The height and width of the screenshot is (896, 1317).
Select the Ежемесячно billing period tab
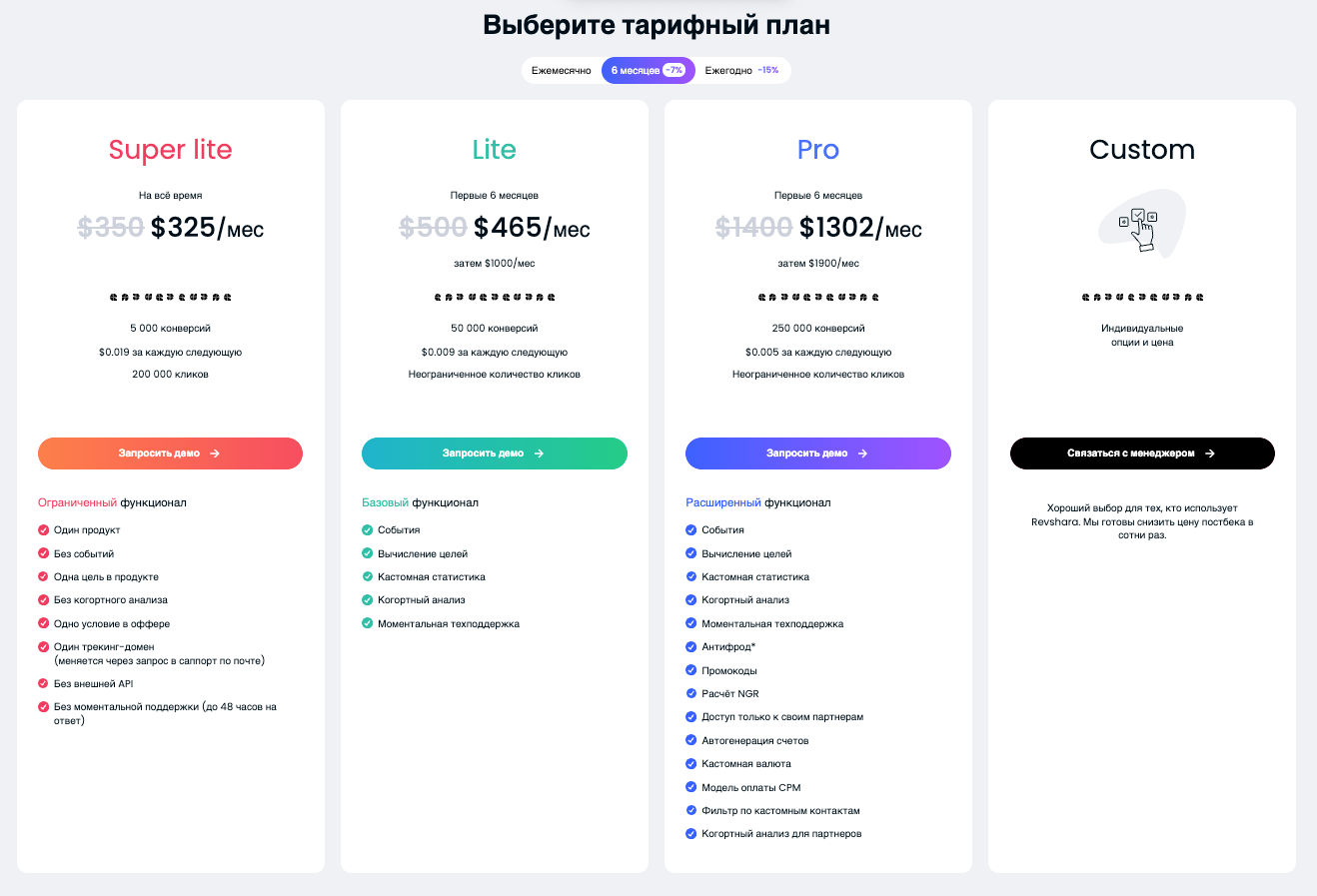562,71
